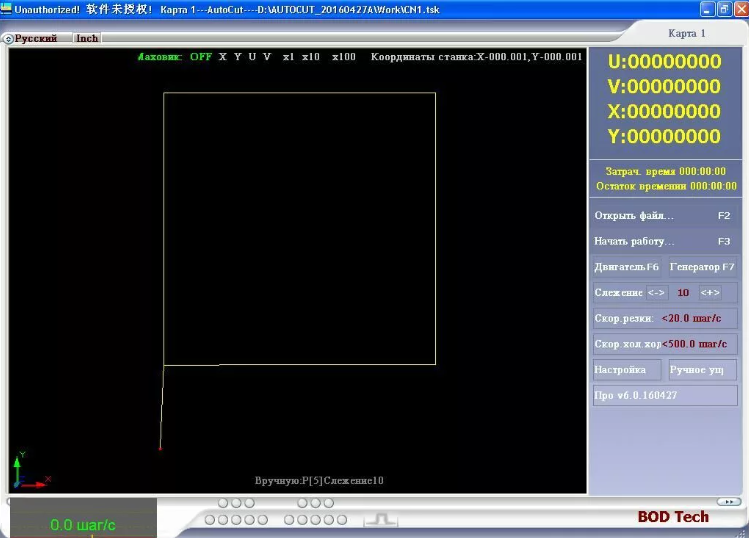Switch to the Inch units tab
This screenshot has width=749, height=538.
point(87,39)
